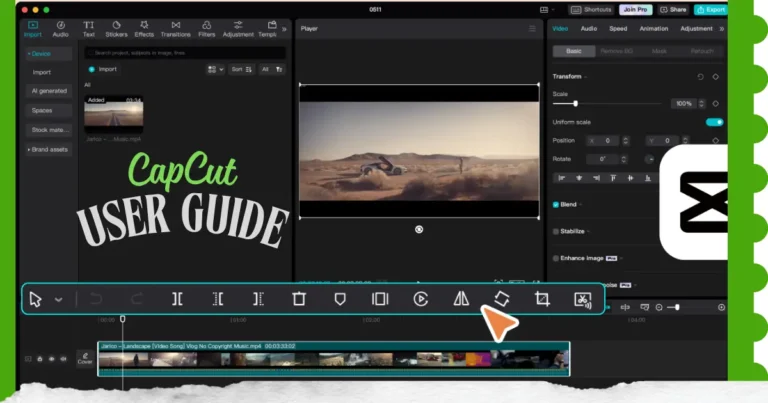The image size is (768, 403).
Task: Expand more inspector tabs with double chevron
Action: point(721,29)
